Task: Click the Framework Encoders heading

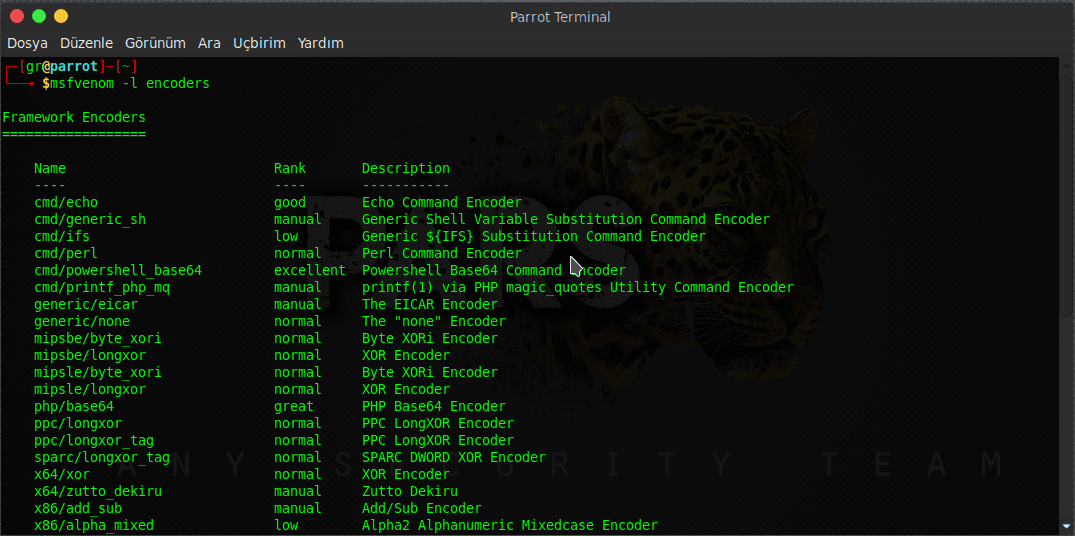Action: [74, 117]
